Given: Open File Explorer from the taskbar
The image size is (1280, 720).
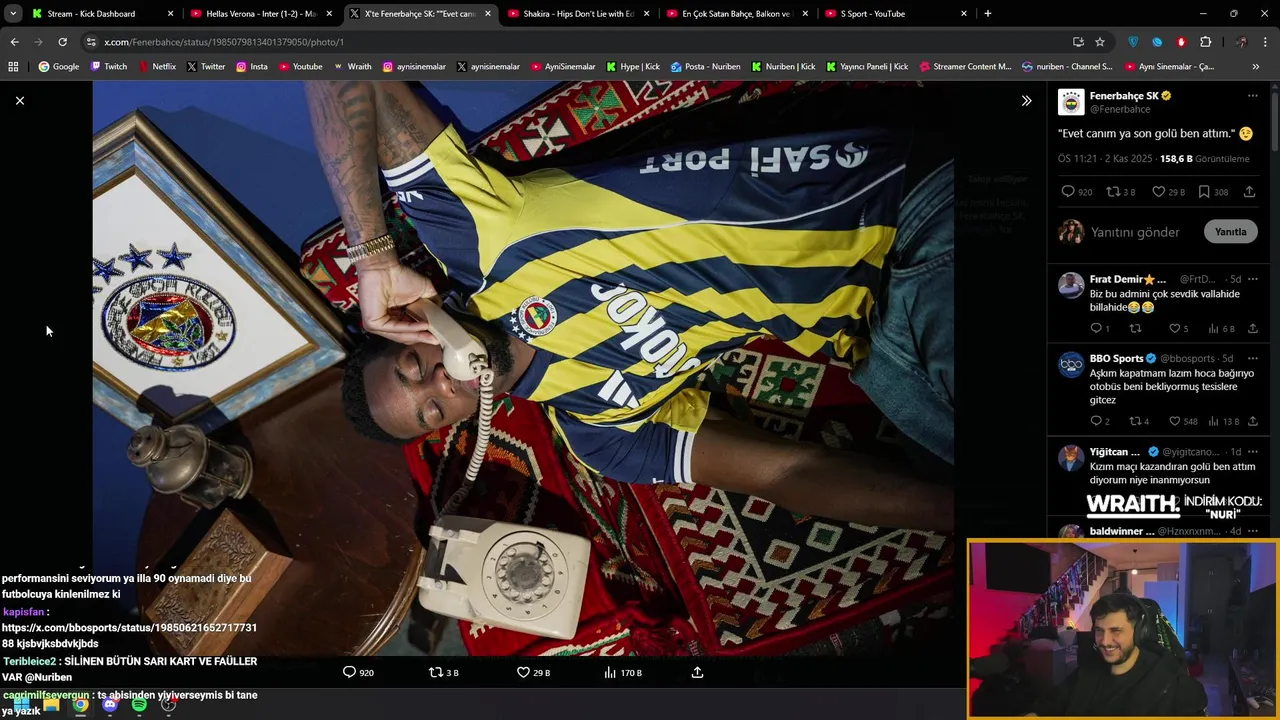Looking at the screenshot, I should 51,704.
